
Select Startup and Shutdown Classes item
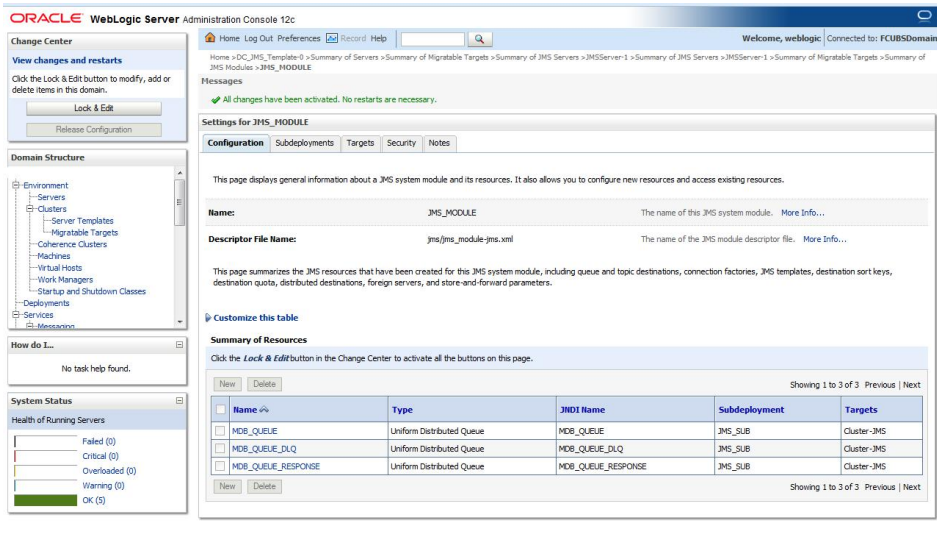tap(91, 291)
